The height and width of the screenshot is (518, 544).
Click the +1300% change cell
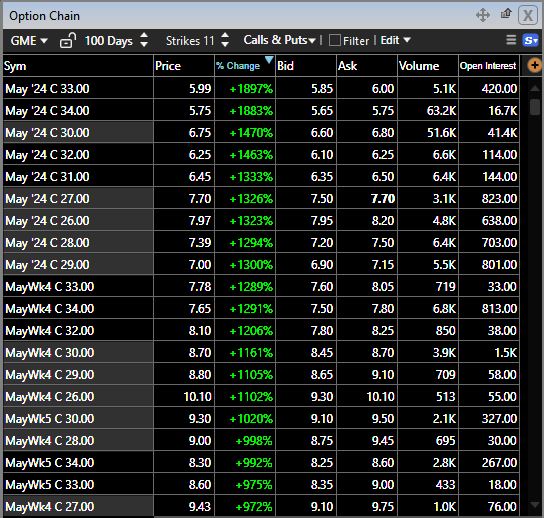point(245,265)
